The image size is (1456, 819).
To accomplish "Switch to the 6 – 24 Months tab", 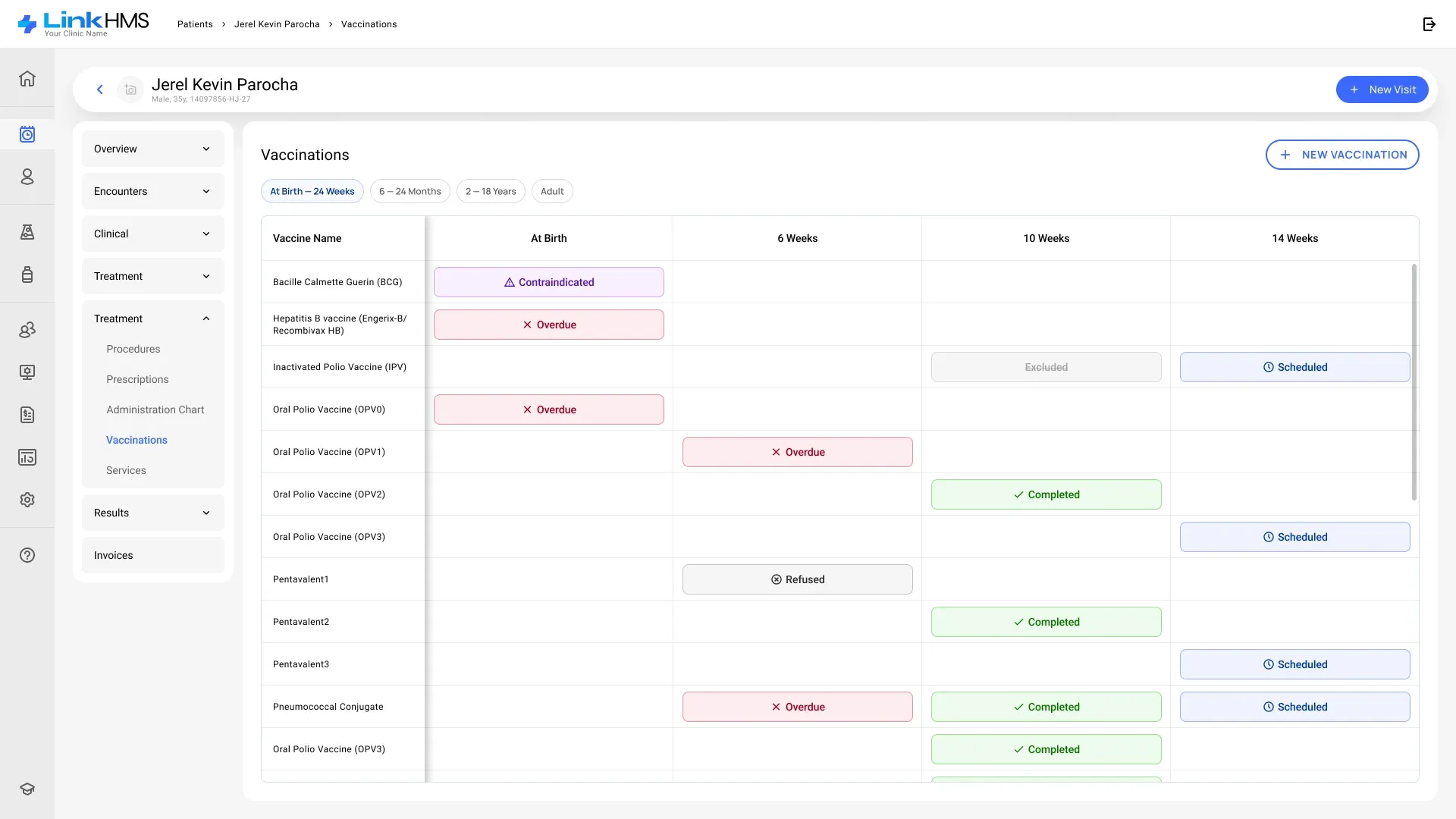I will tap(410, 191).
